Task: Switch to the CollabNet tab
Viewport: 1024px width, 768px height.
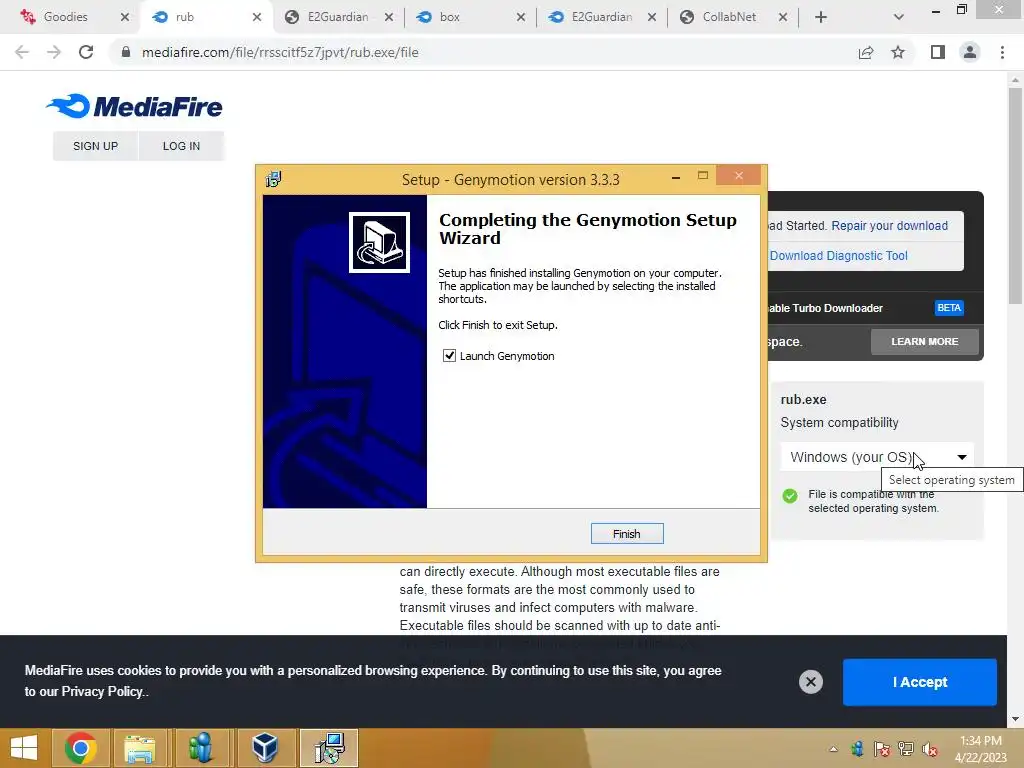Action: pos(729,17)
